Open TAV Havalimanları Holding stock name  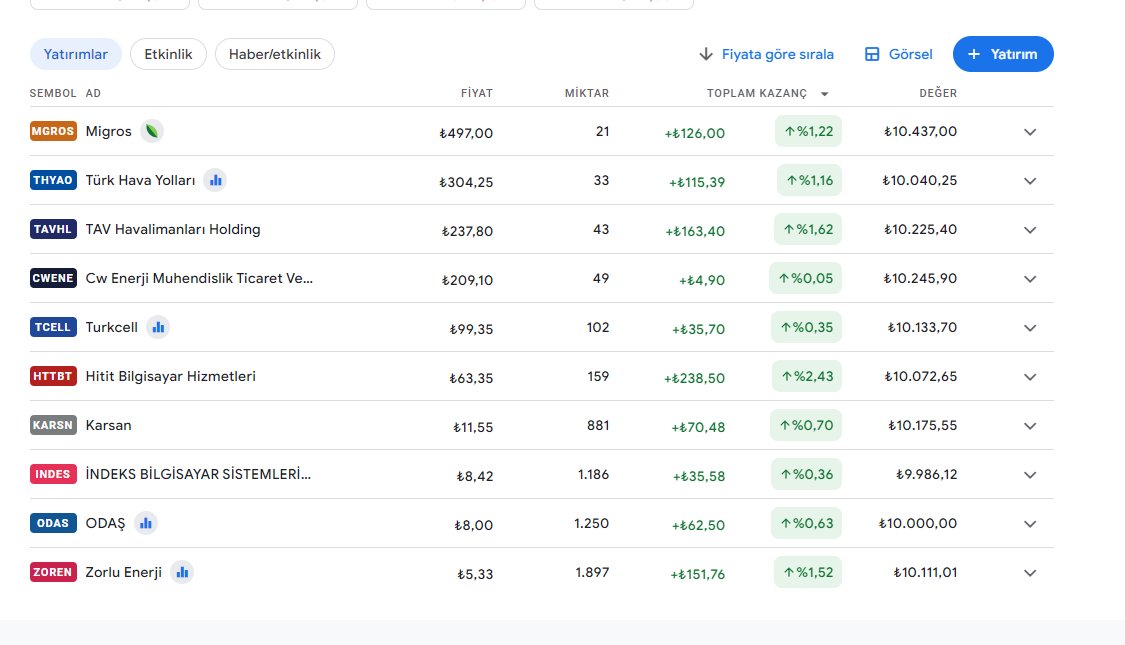tap(173, 230)
